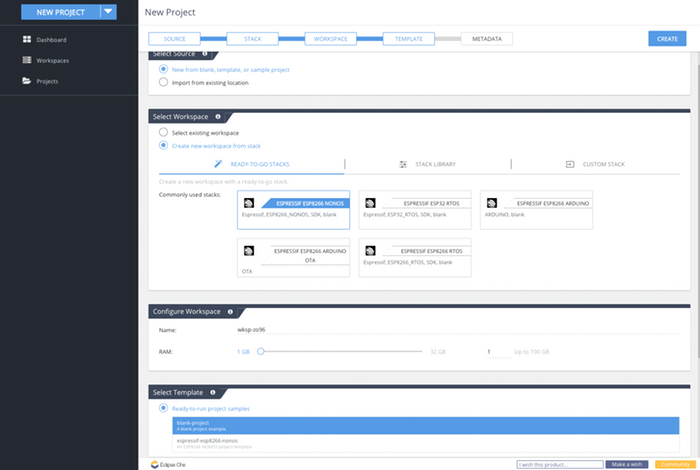Open the Dashboard icon in sidebar

(27, 39)
